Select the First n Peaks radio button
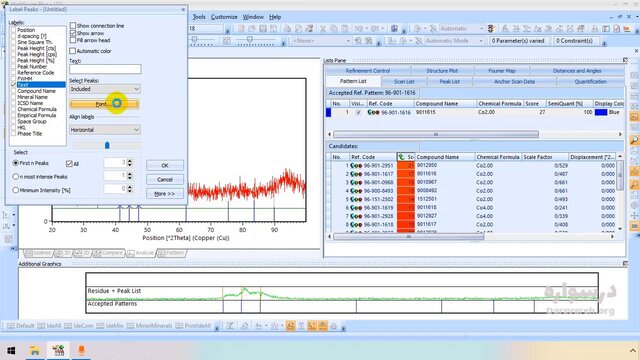The image size is (640, 360). click(x=16, y=163)
